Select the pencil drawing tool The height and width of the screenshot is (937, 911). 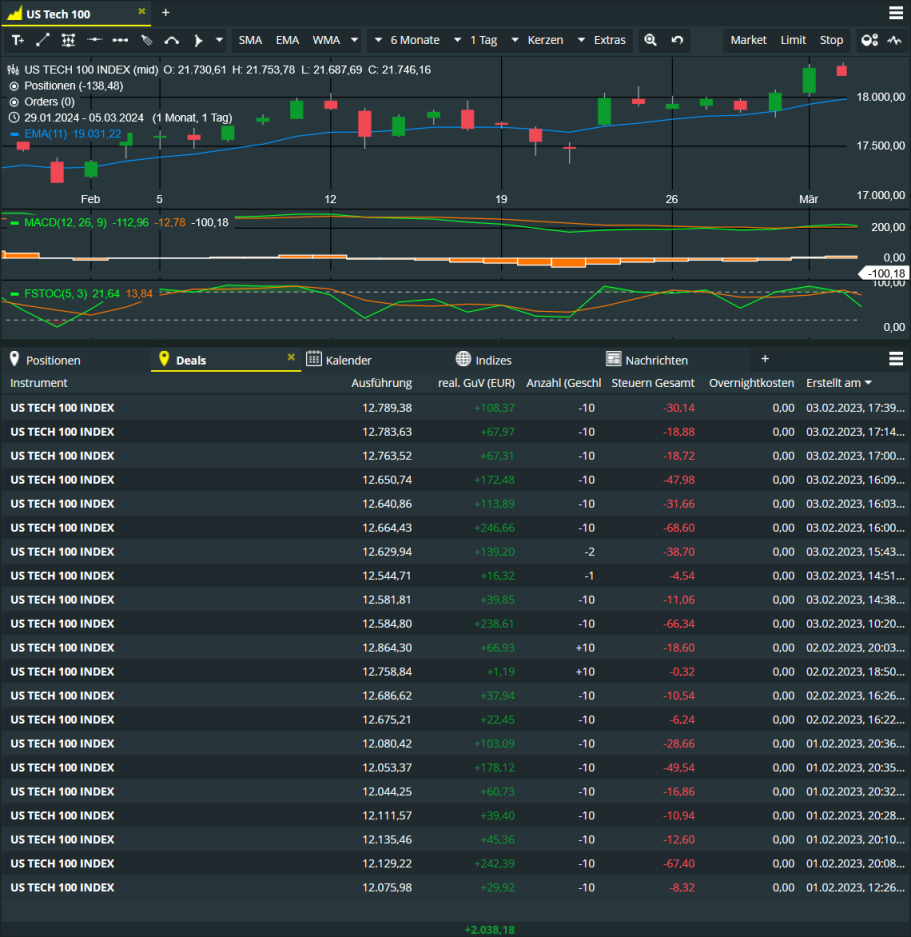point(146,40)
